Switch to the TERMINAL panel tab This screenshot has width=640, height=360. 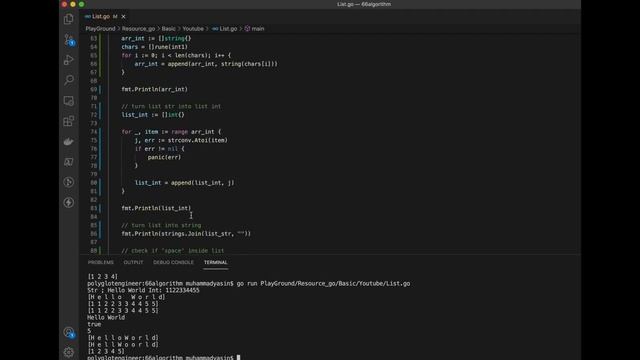(216, 262)
